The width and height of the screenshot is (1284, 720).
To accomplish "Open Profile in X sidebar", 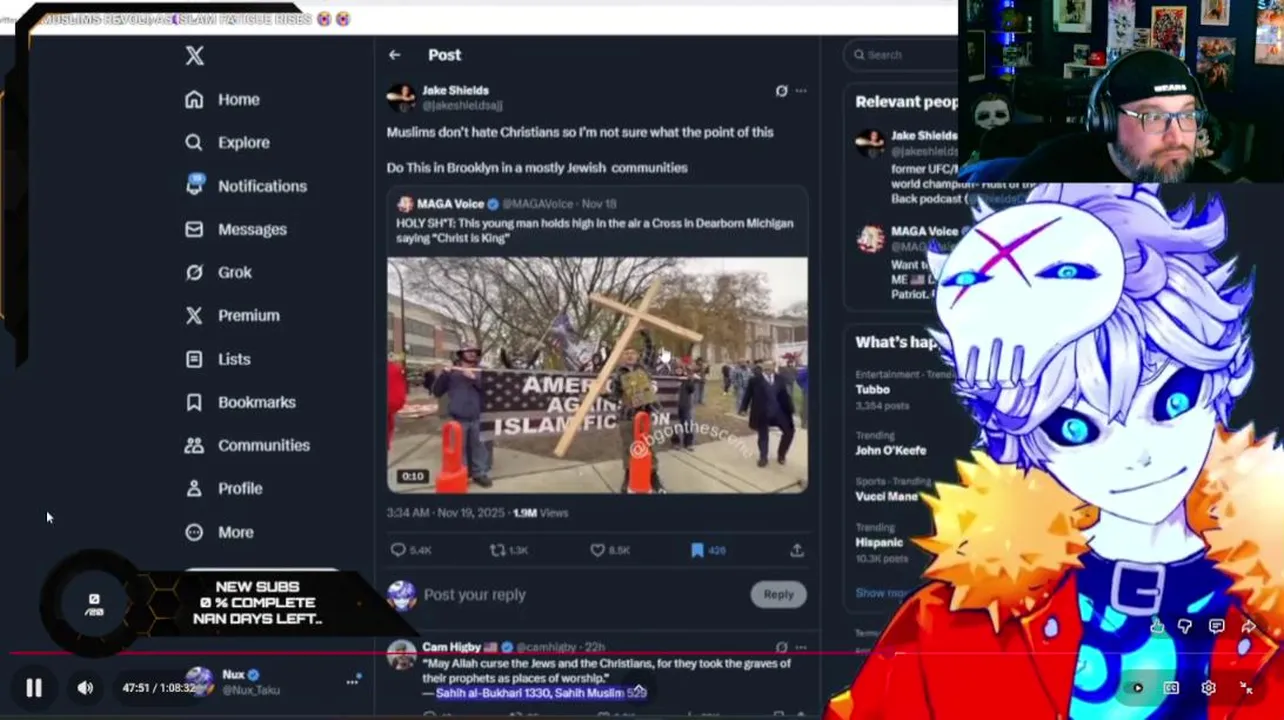I will click(x=224, y=488).
